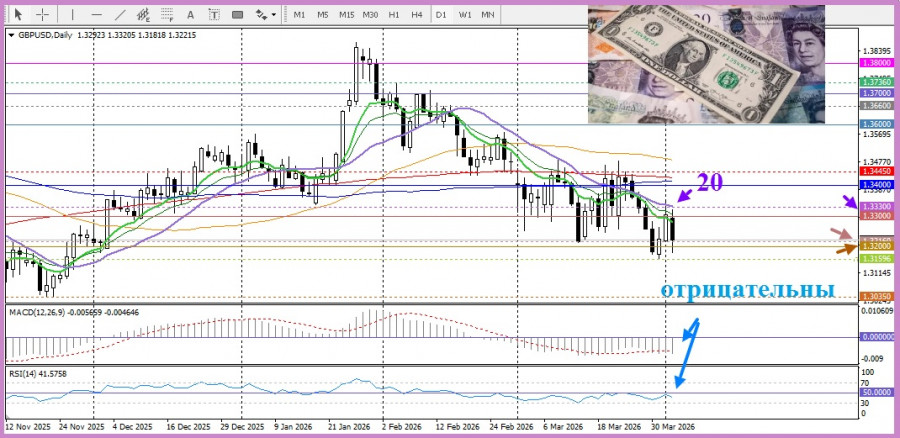Click the MACD(12,26,9) indicator title
The image size is (900, 438).
point(73,312)
